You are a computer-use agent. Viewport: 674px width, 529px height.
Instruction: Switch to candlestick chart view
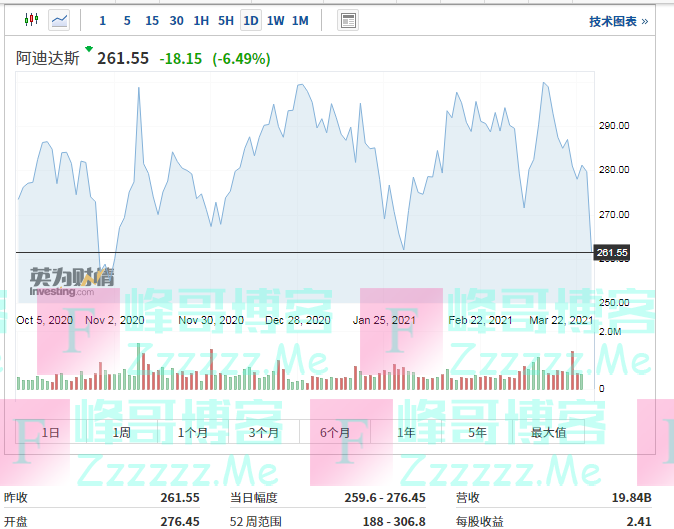click(x=31, y=20)
